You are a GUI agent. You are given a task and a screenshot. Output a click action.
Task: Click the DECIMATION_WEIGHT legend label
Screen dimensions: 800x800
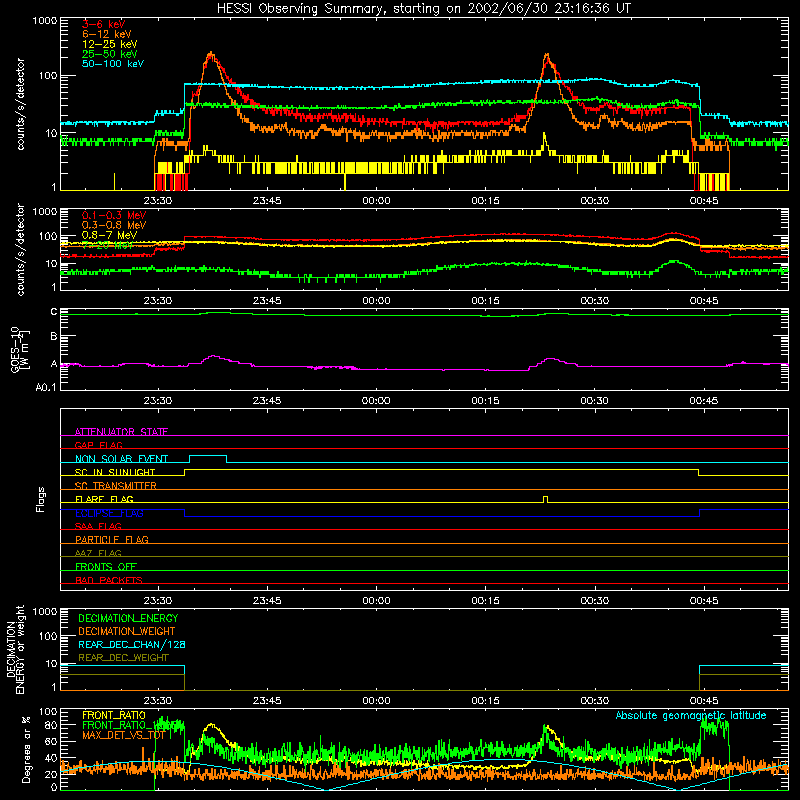coord(127,631)
